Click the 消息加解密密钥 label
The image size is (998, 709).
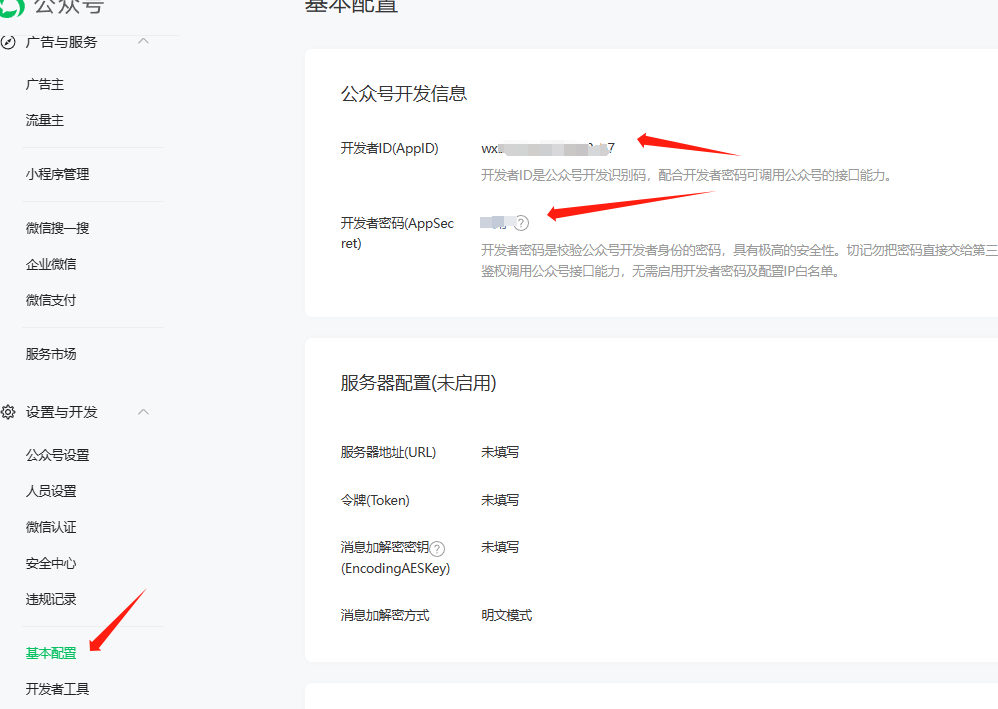point(385,547)
